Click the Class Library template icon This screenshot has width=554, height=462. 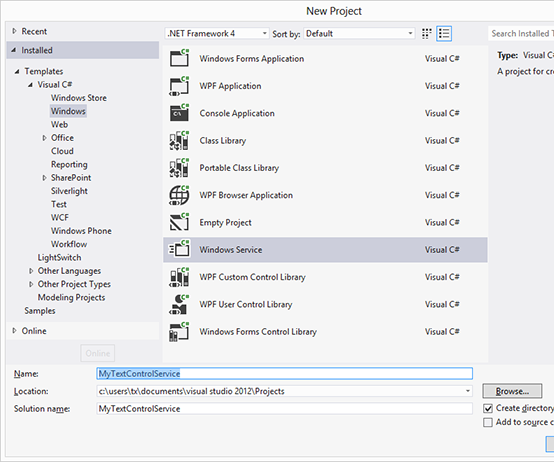[179, 140]
